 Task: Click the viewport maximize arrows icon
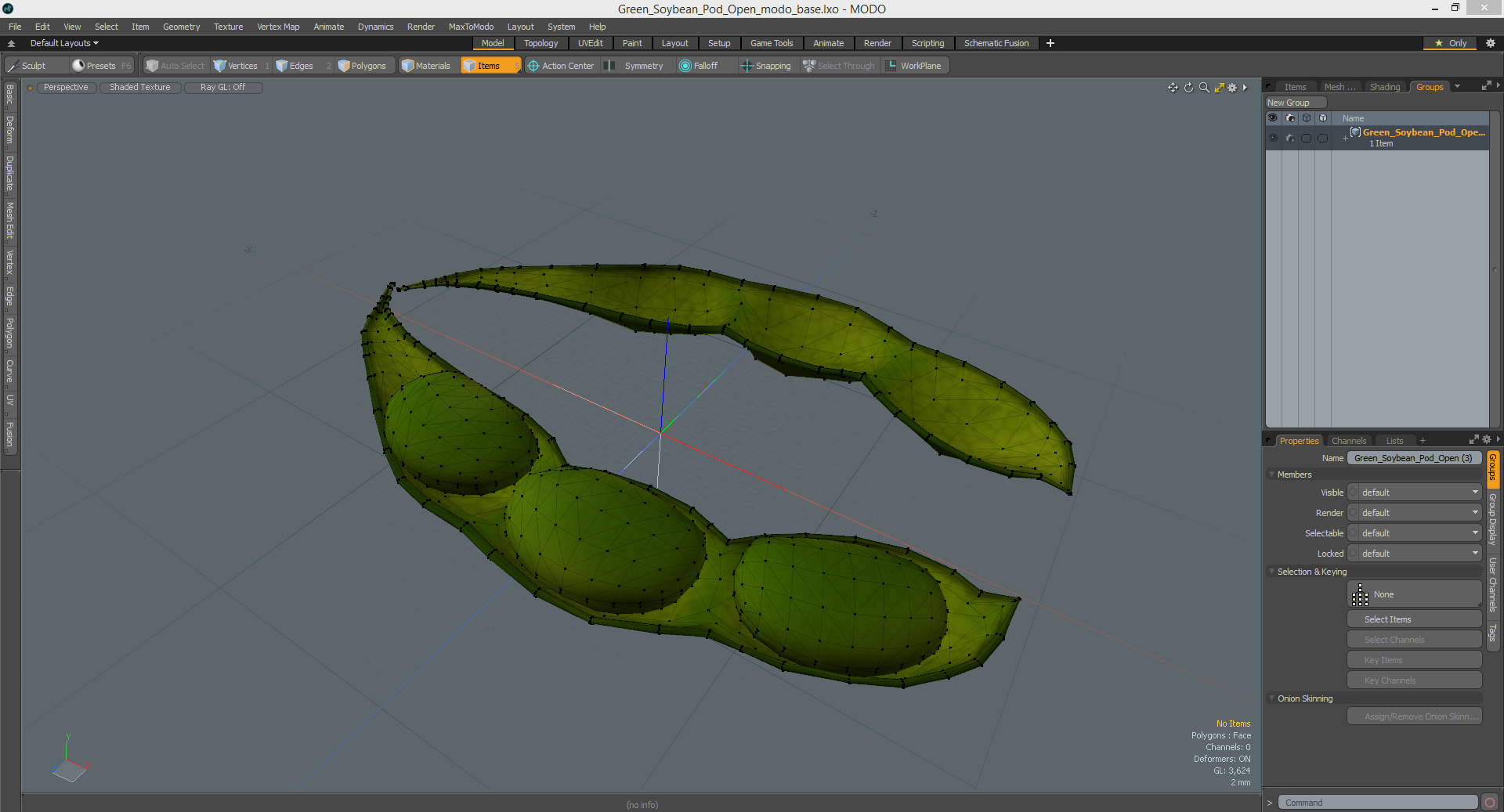pyautogui.click(x=1219, y=88)
